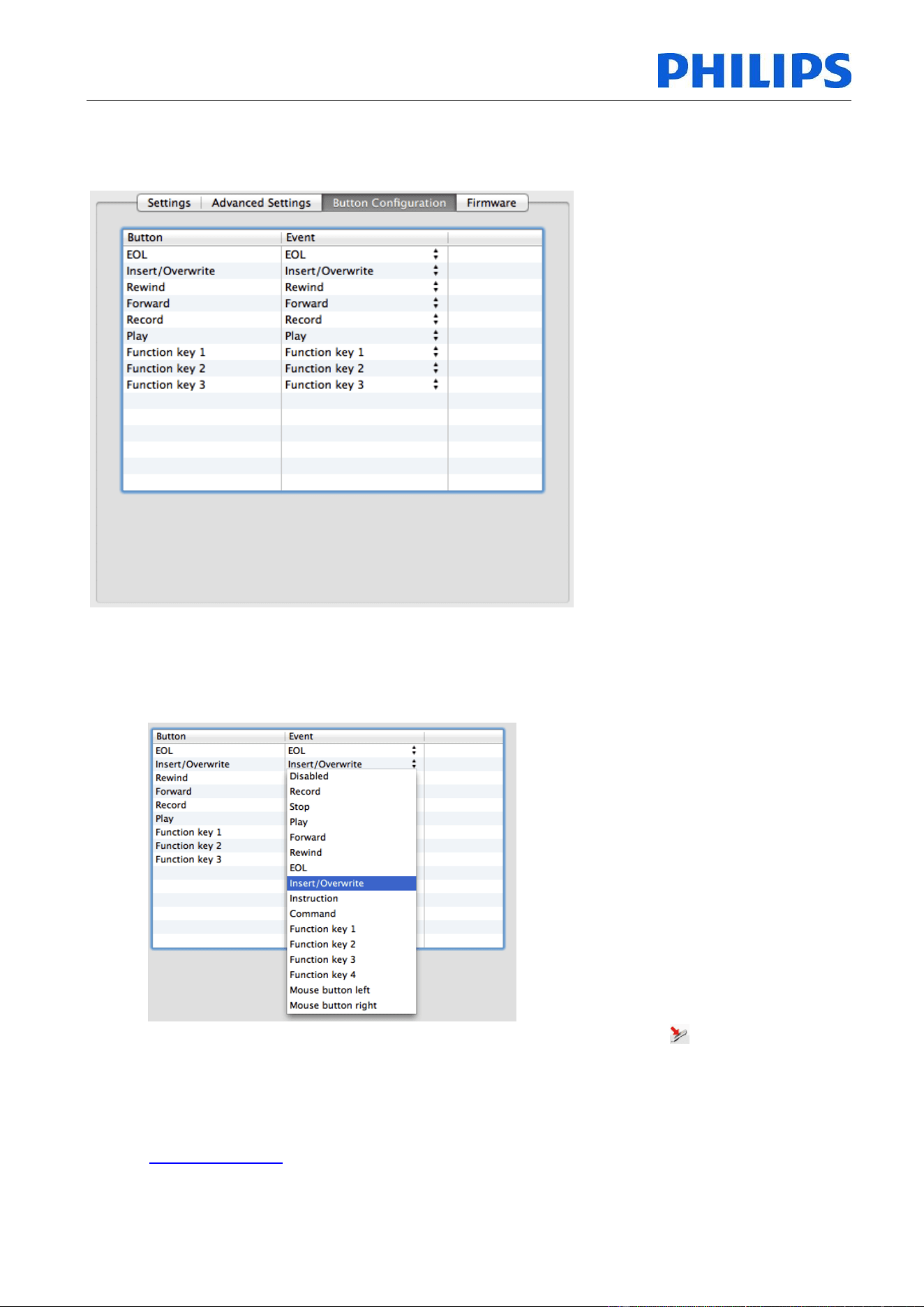Pick Record in the open event list
The width and height of the screenshot is (924, 1307).
click(x=351, y=791)
